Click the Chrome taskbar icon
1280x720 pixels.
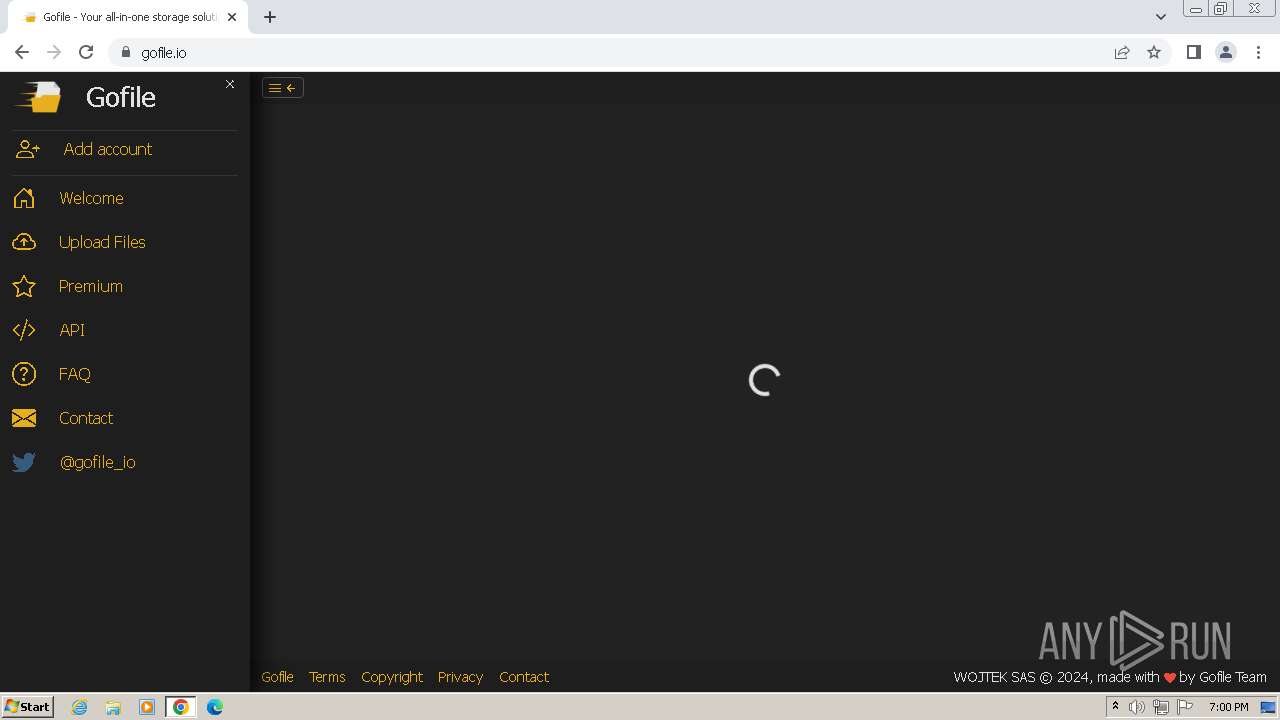[180, 707]
